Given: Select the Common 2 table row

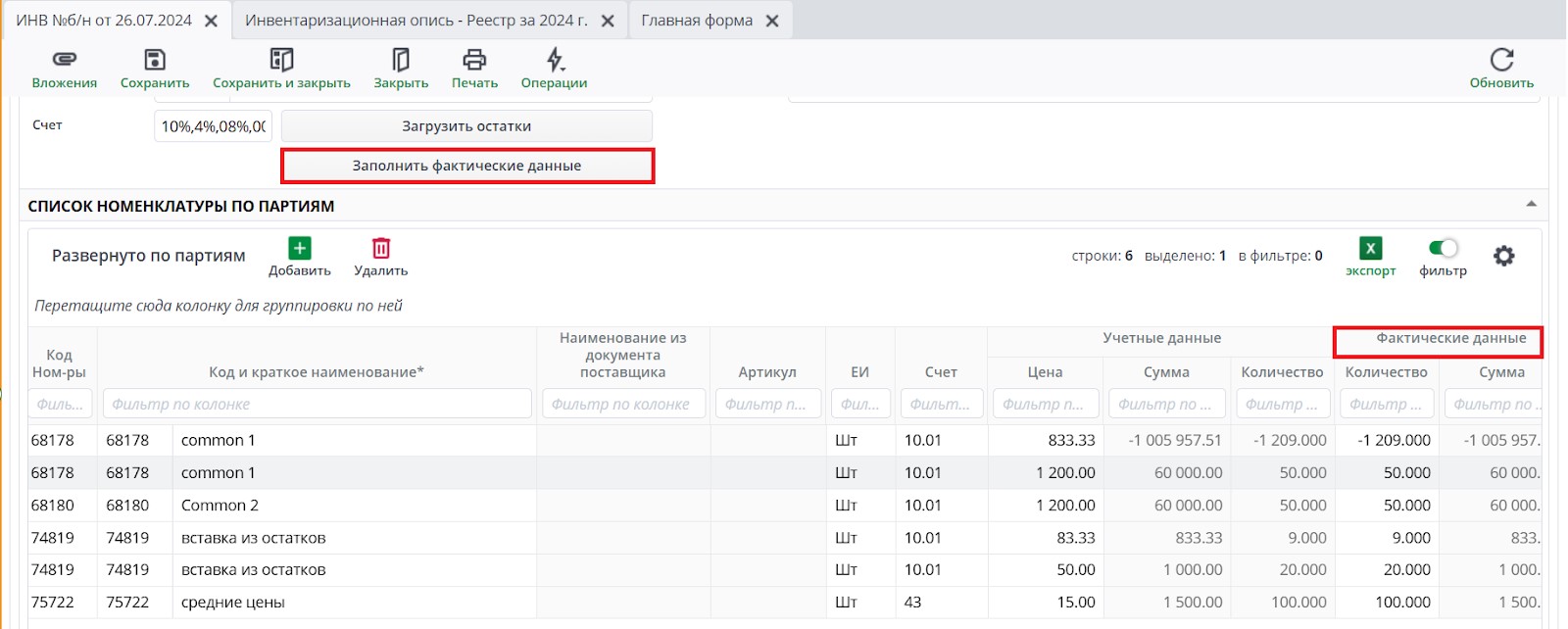Looking at the screenshot, I should click(220, 506).
